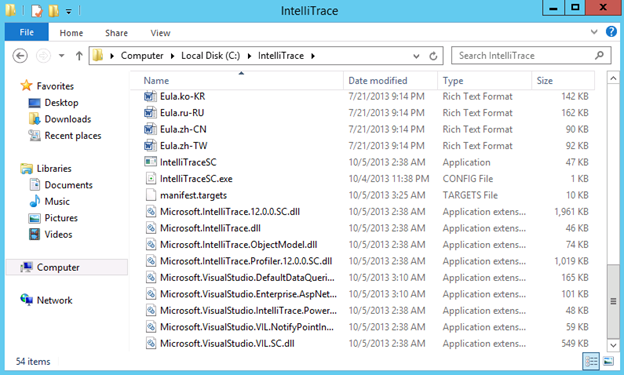Select Microsoft.VisualStudio.DefaultDataQueri... file
This screenshot has height=375, width=624.
(247, 277)
